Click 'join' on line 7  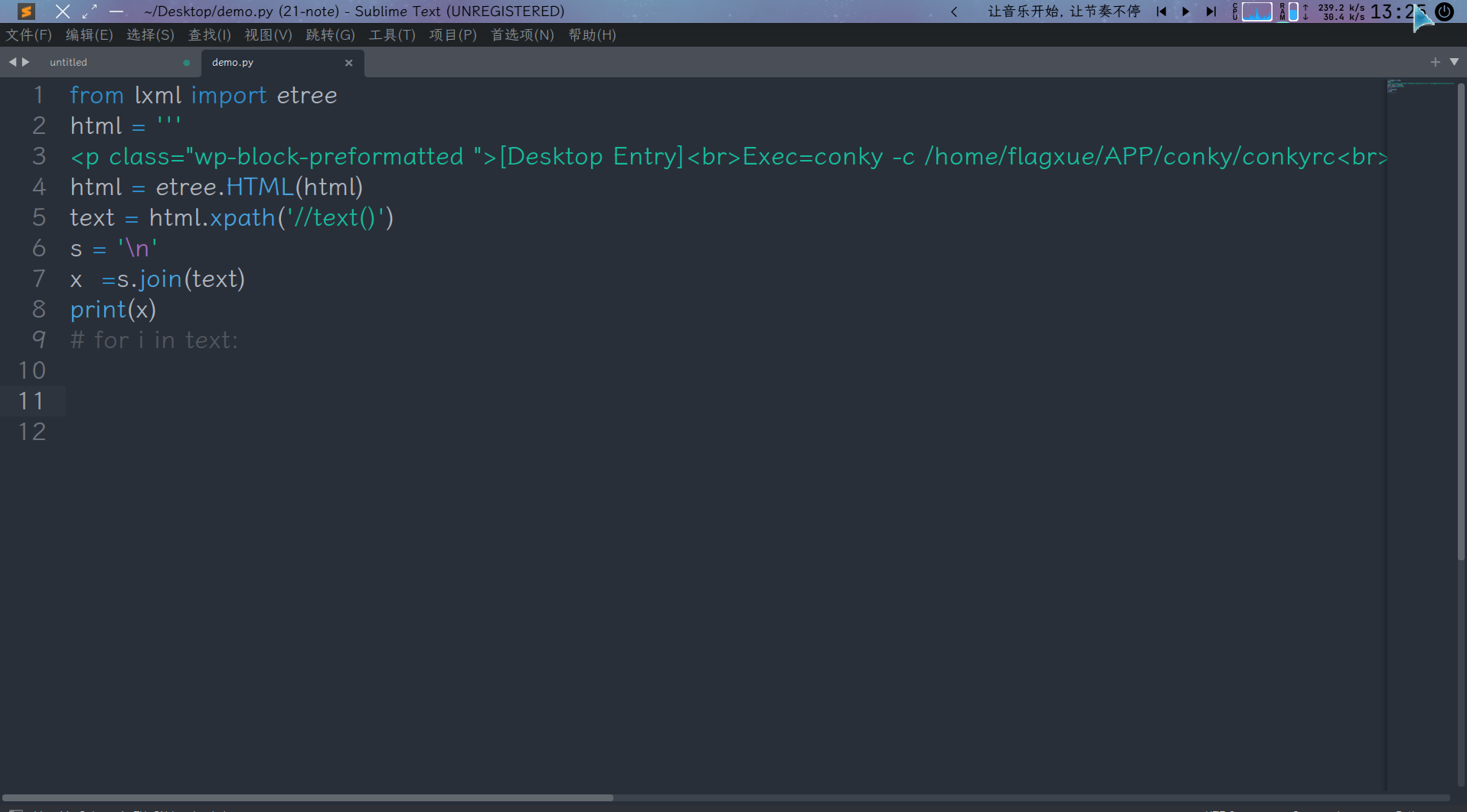point(161,279)
